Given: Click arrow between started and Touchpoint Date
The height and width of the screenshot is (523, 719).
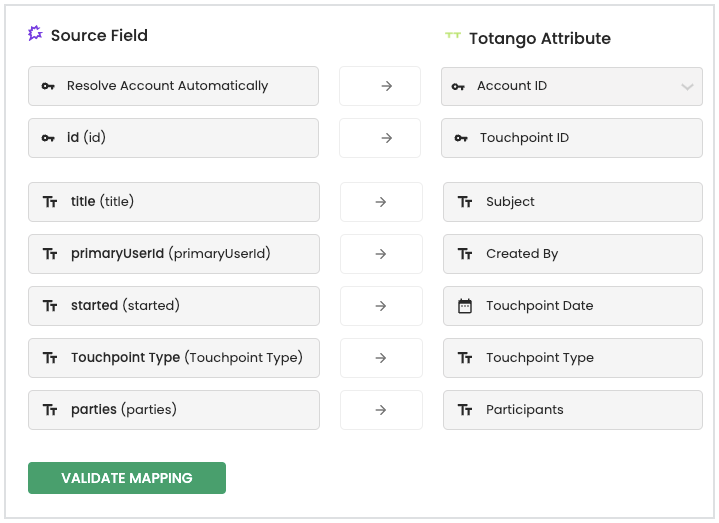Looking at the screenshot, I should point(381,306).
